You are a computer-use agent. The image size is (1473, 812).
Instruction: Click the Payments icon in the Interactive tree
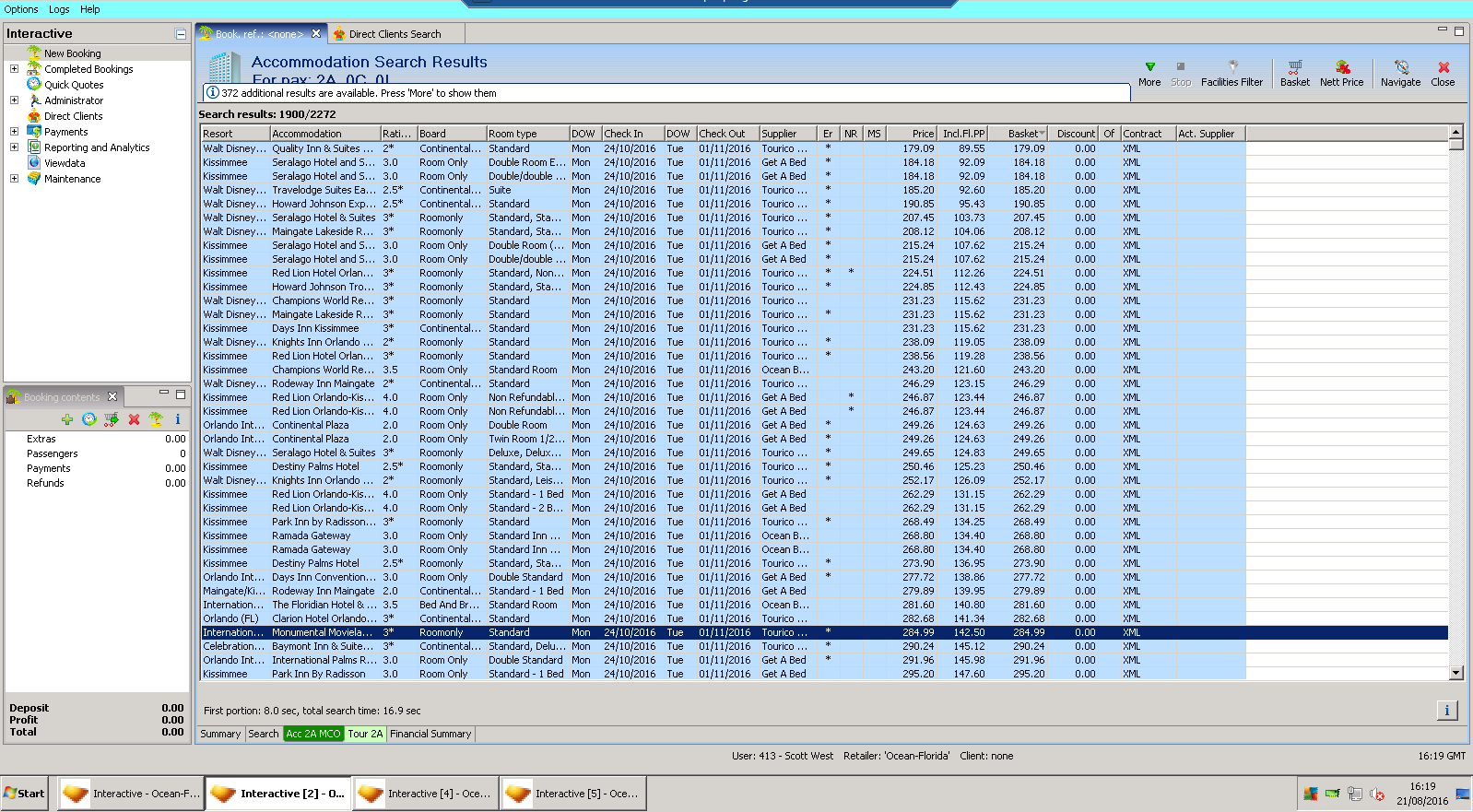click(34, 132)
